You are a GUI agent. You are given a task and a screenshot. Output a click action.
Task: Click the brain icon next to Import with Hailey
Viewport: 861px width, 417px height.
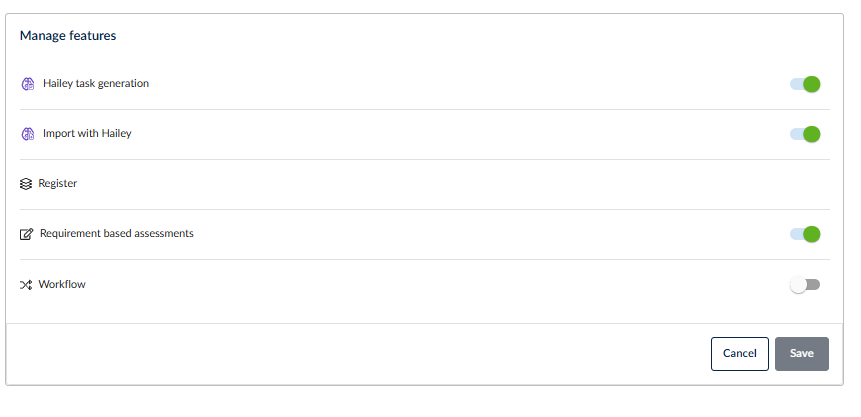27,134
